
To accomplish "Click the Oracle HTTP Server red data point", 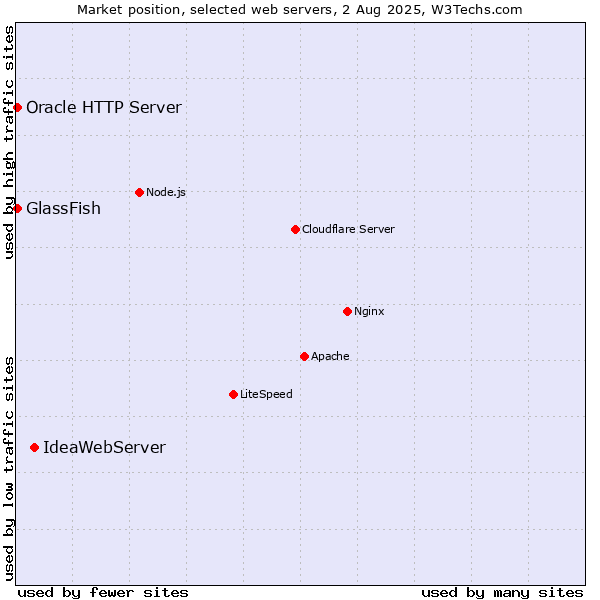I will point(17,108).
